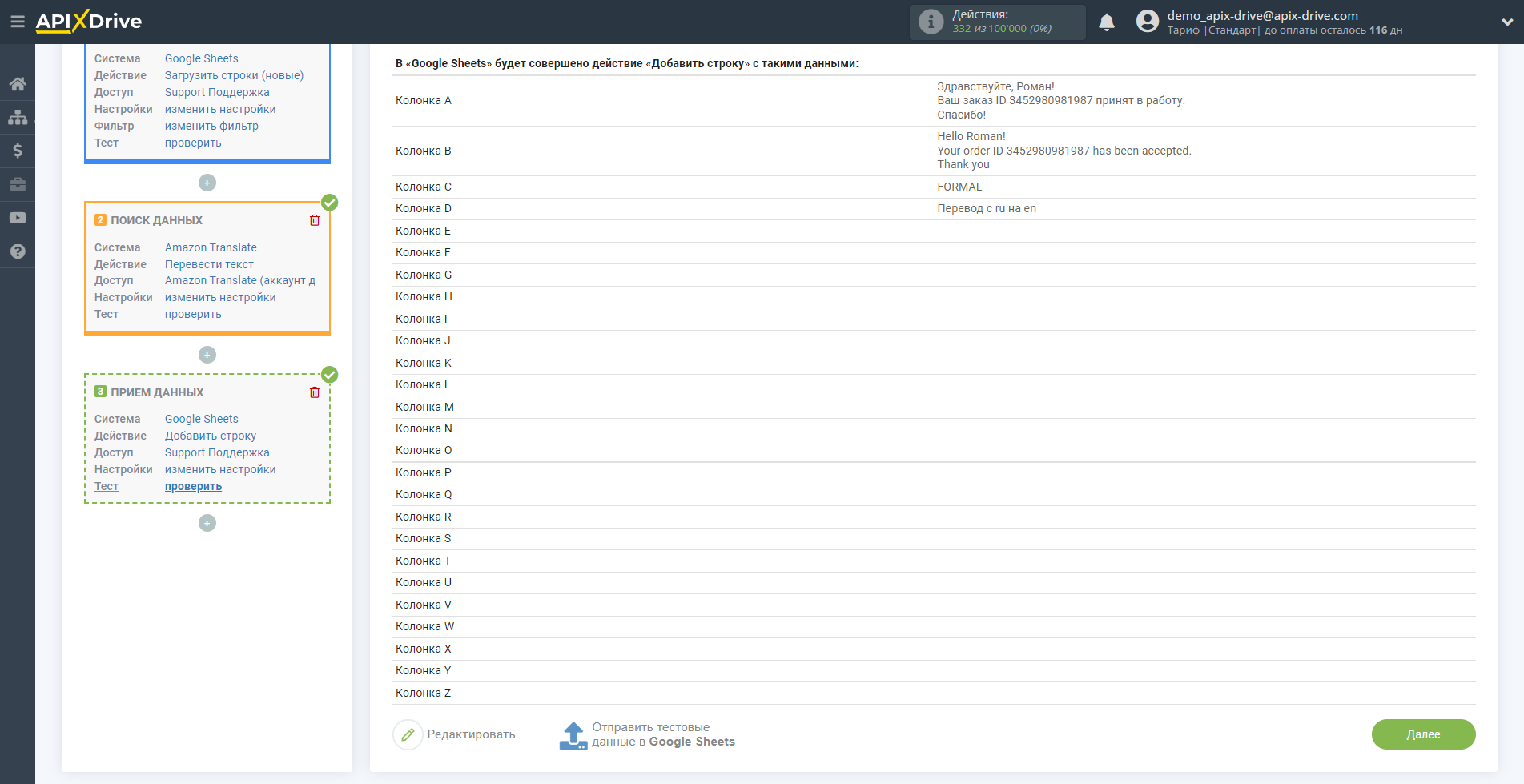
Task: Click the pencil edit icon
Action: tap(408, 734)
